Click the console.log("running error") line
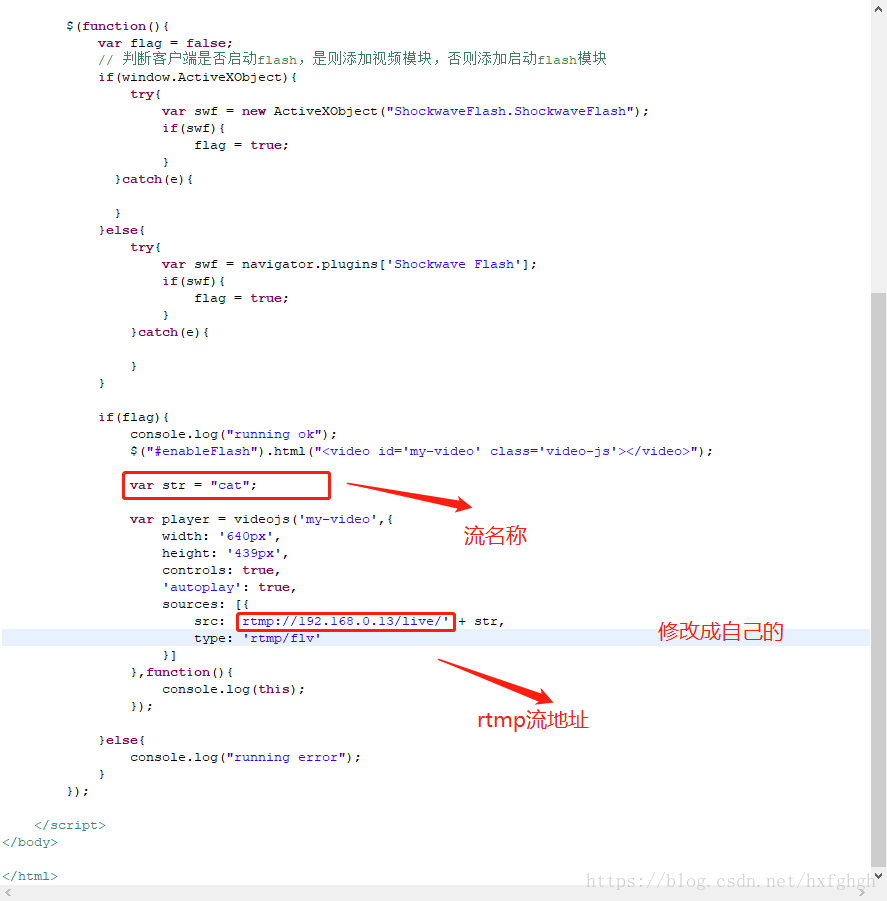The width and height of the screenshot is (887, 901). click(x=245, y=757)
